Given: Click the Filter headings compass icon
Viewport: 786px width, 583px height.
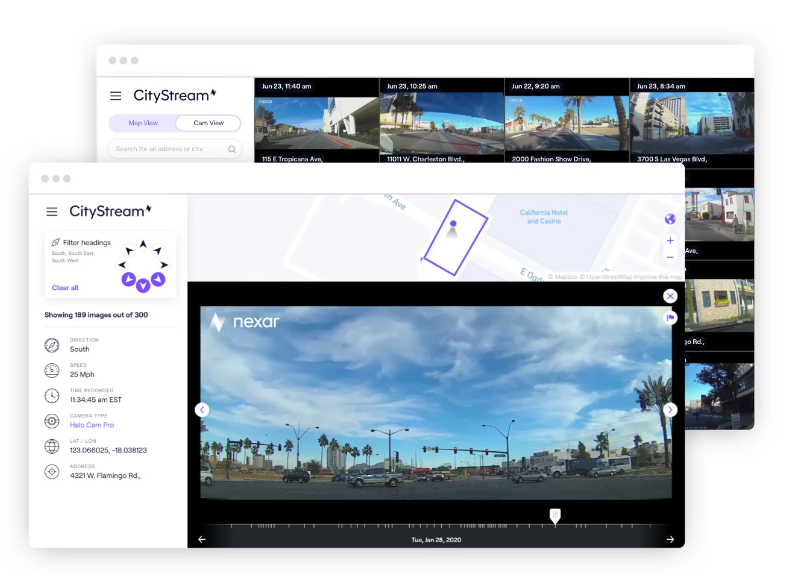Looking at the screenshot, I should pos(56,242).
